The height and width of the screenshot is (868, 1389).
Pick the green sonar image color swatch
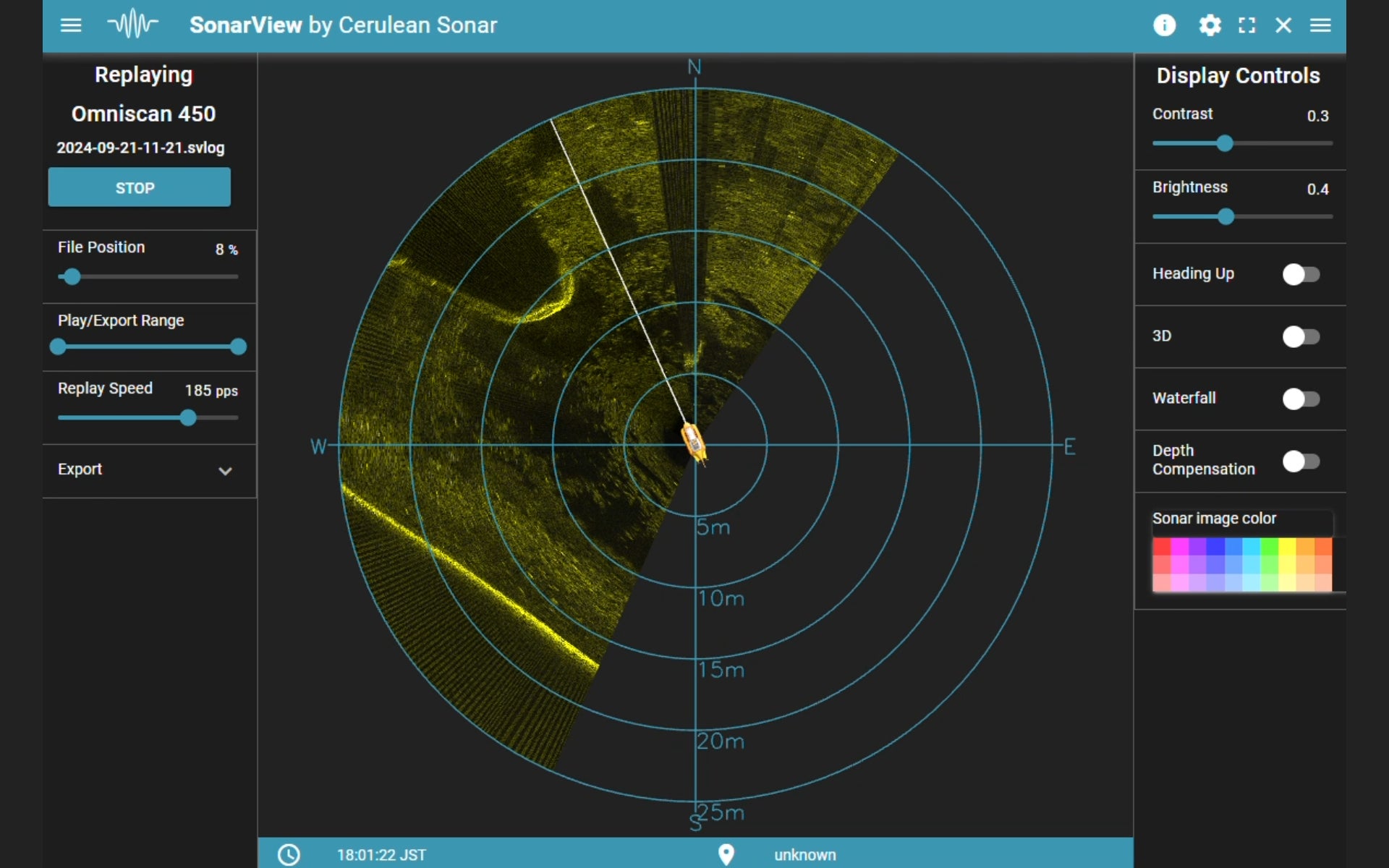[1269, 547]
